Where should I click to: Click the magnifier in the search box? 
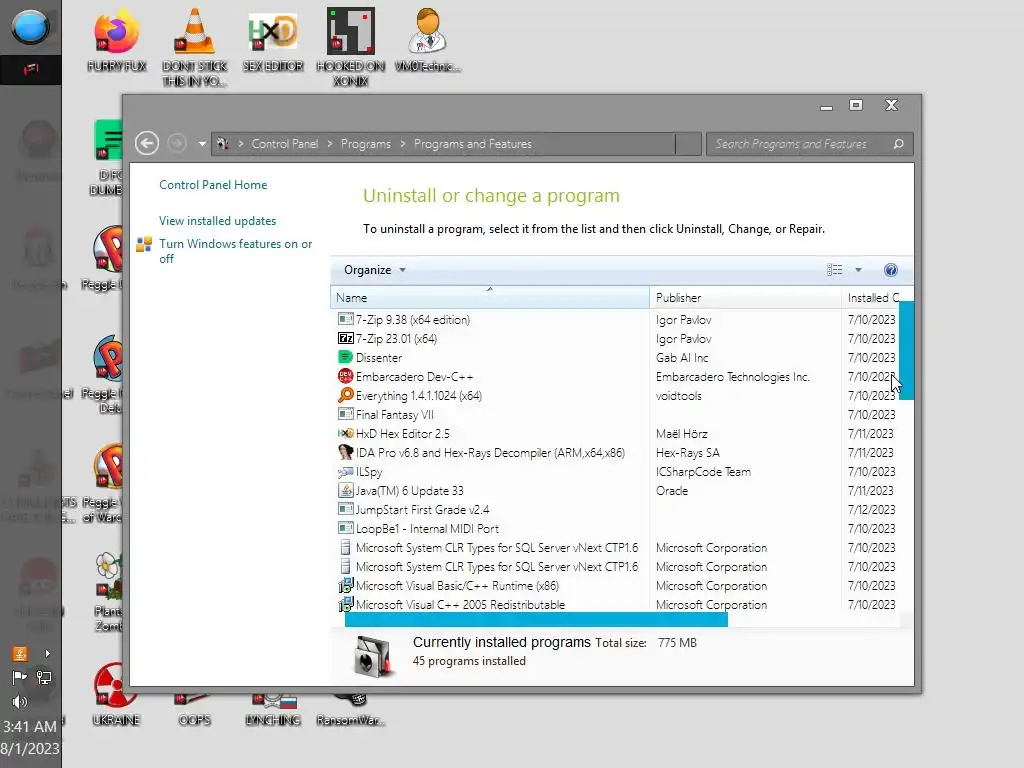click(899, 144)
